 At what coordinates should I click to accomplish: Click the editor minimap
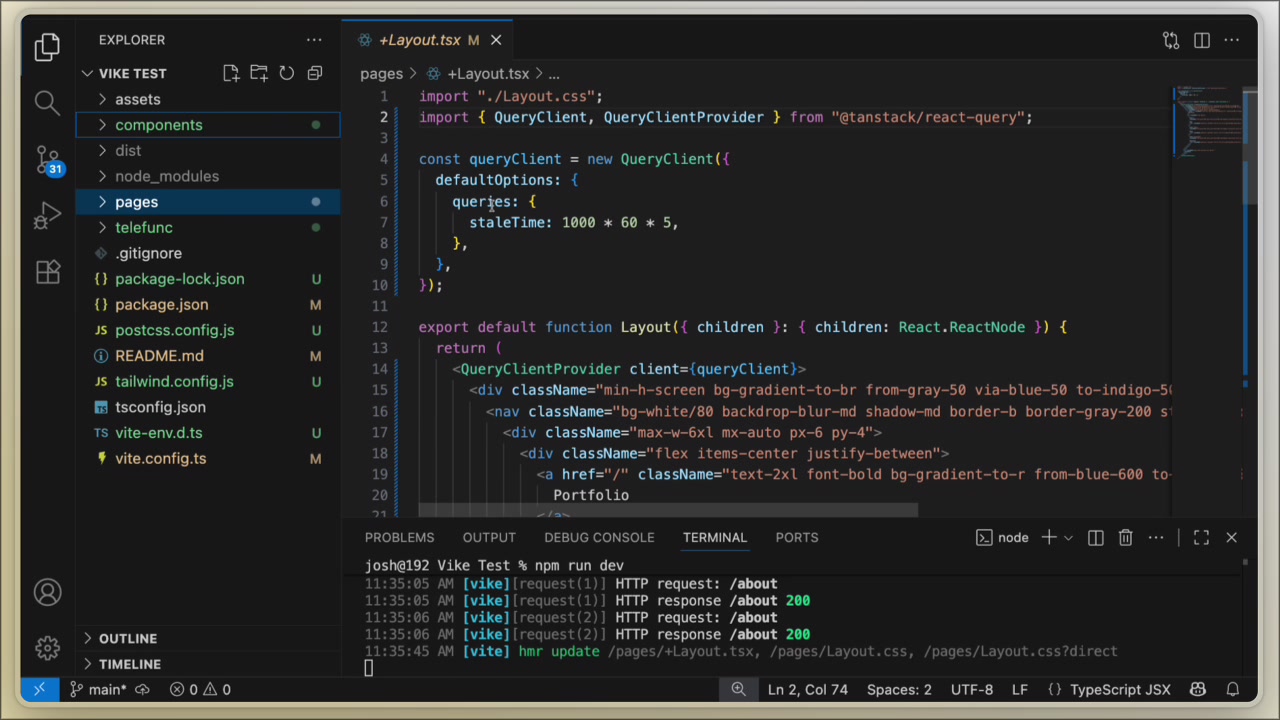(x=1205, y=130)
